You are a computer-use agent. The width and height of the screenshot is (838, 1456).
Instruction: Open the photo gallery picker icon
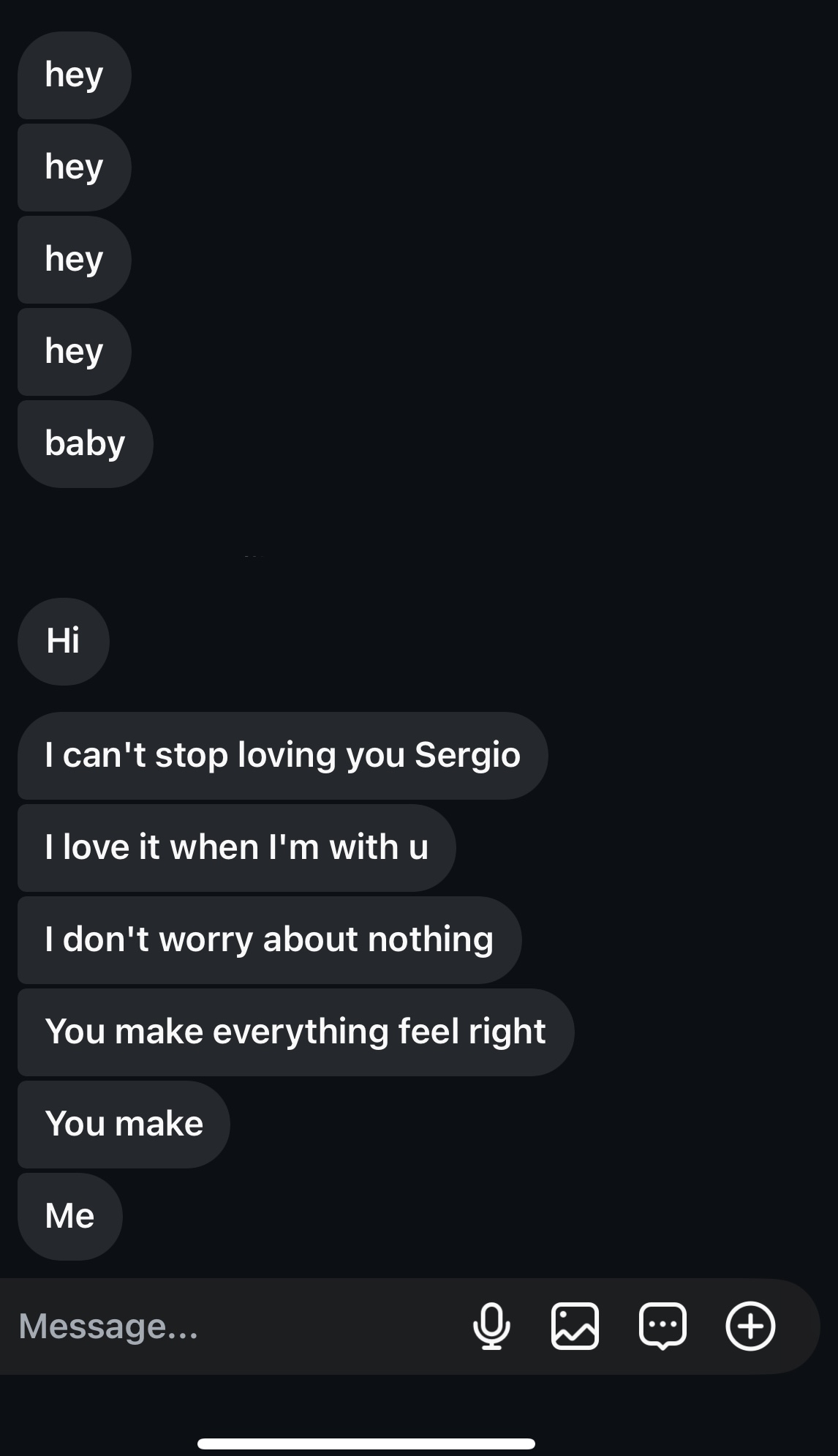pos(575,1326)
